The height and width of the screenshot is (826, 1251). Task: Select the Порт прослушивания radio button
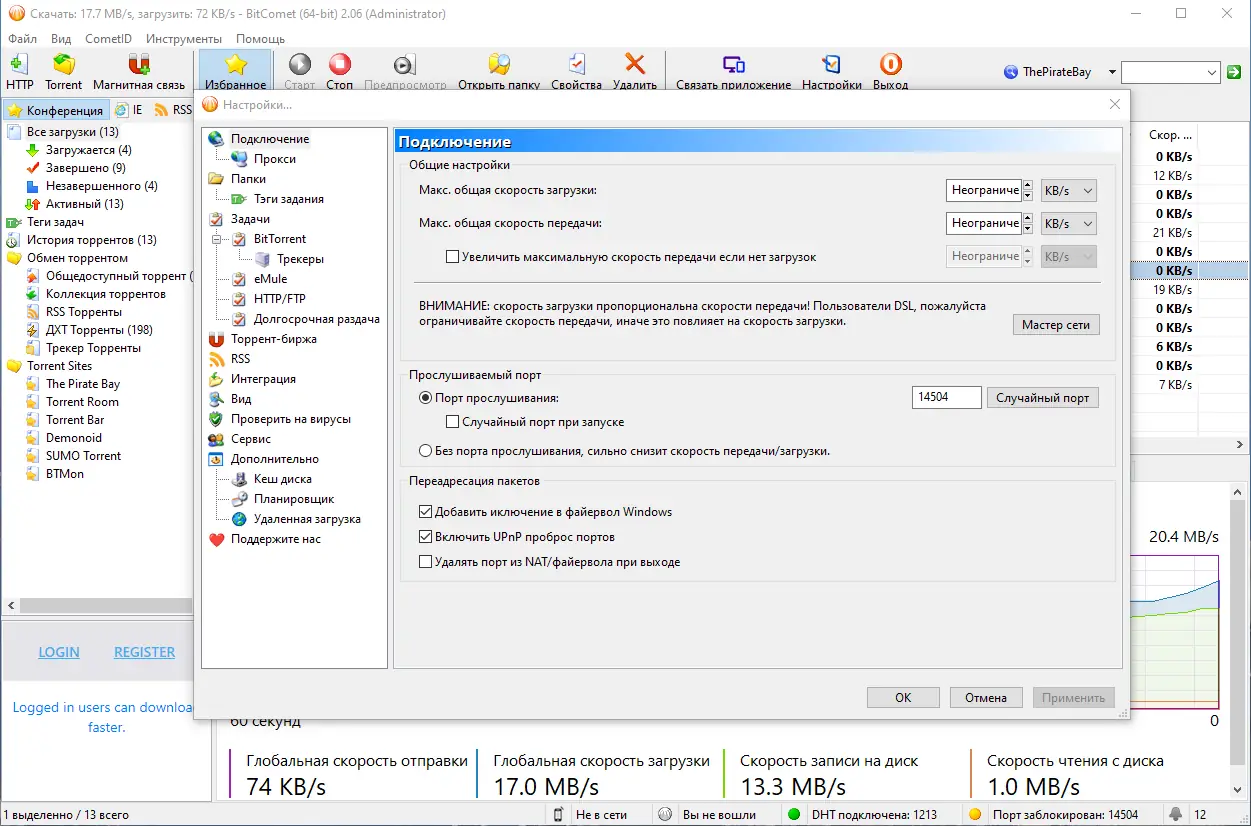(x=426, y=398)
